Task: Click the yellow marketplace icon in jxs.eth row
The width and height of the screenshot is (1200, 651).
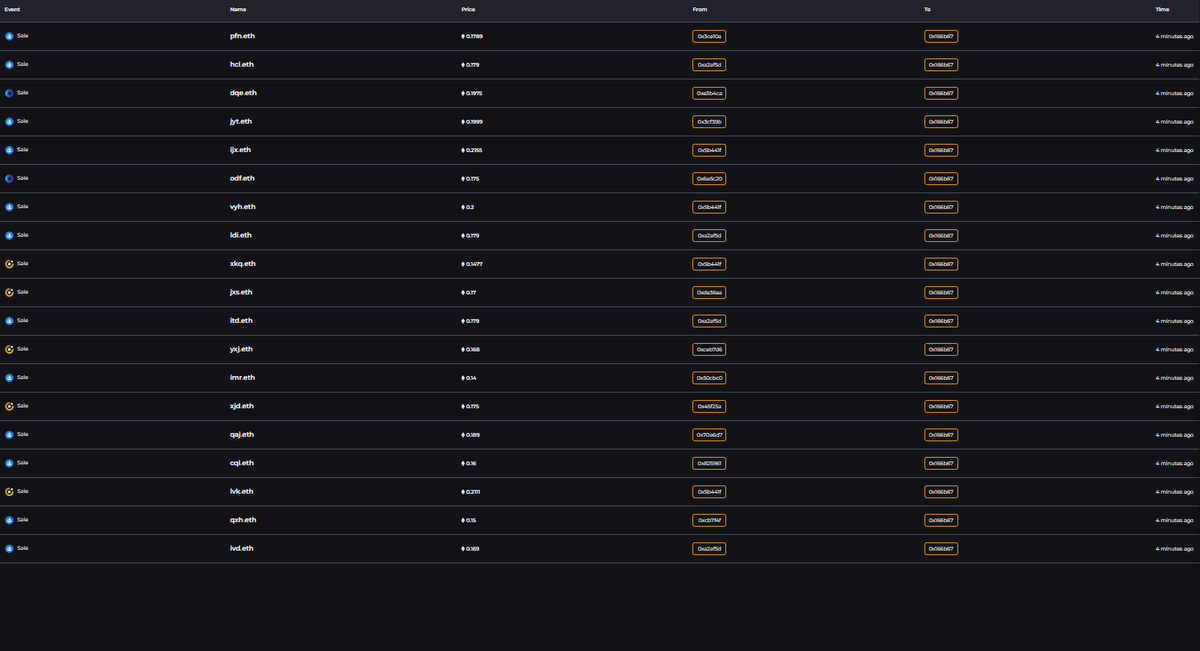Action: coord(10,292)
